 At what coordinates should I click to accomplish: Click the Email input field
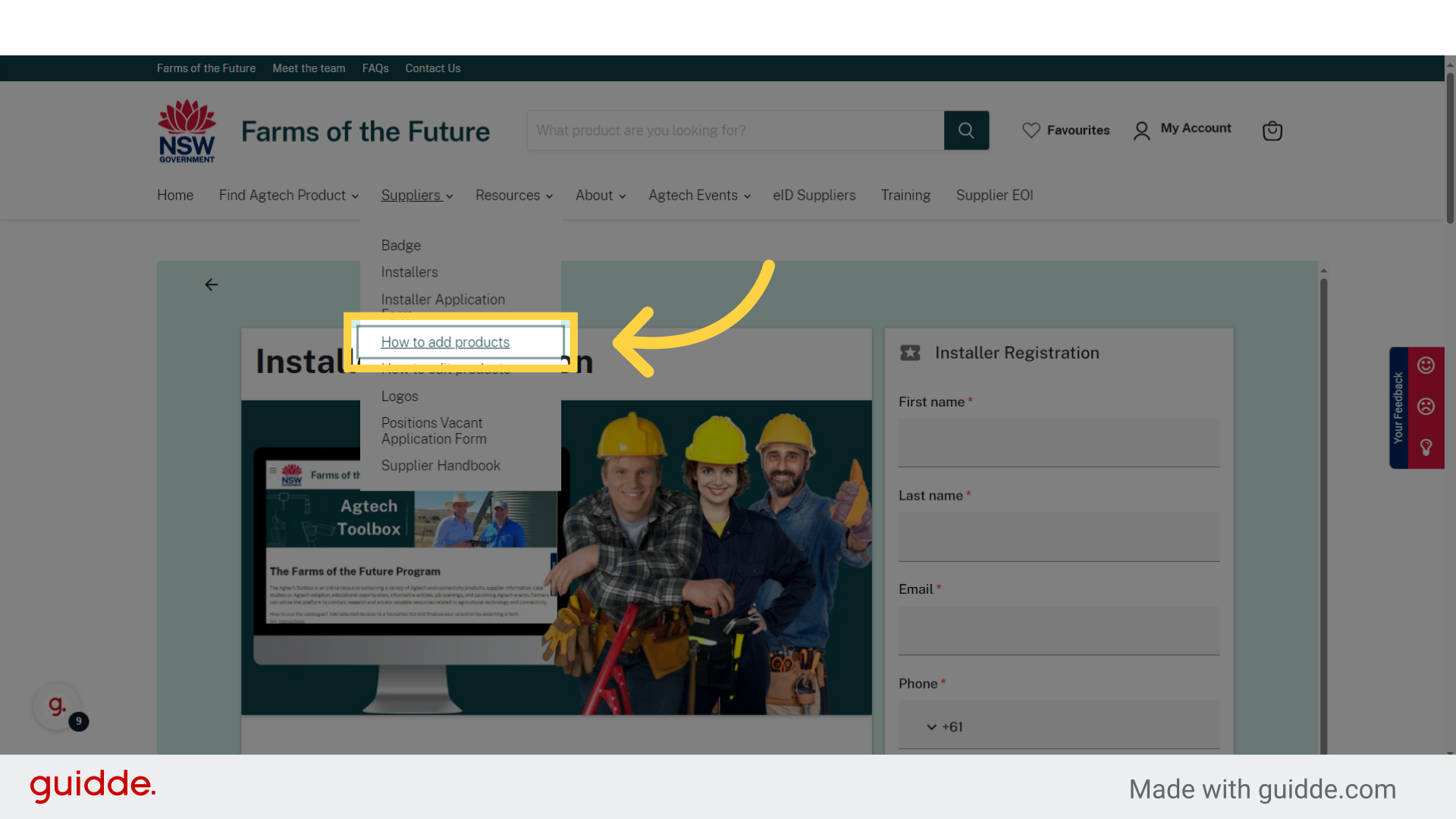[1059, 630]
